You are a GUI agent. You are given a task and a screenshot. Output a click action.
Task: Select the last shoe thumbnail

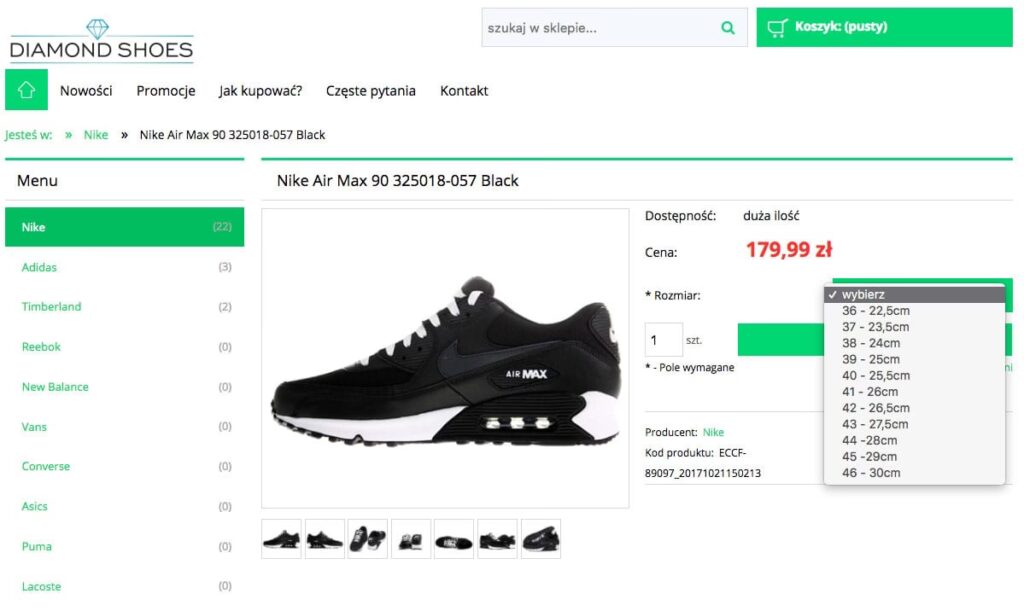(541, 539)
